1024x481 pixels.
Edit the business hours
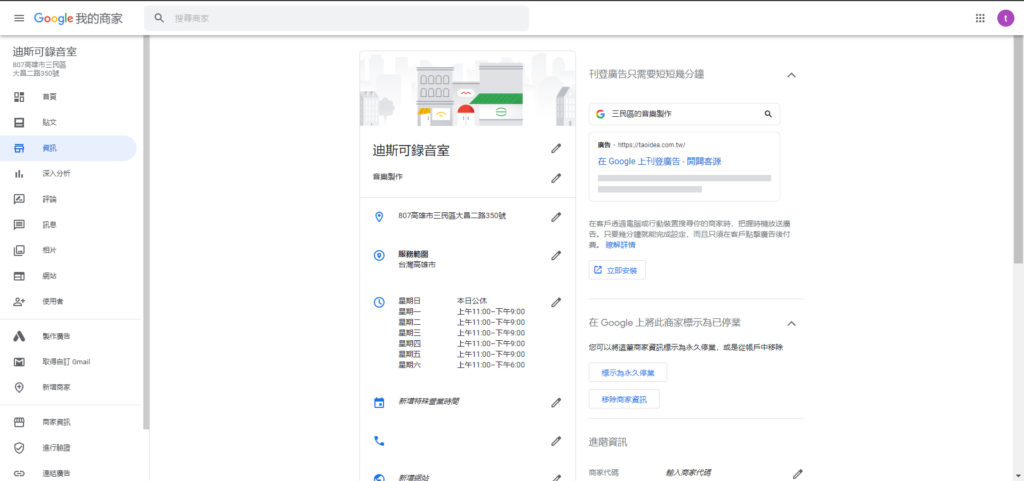pos(556,301)
